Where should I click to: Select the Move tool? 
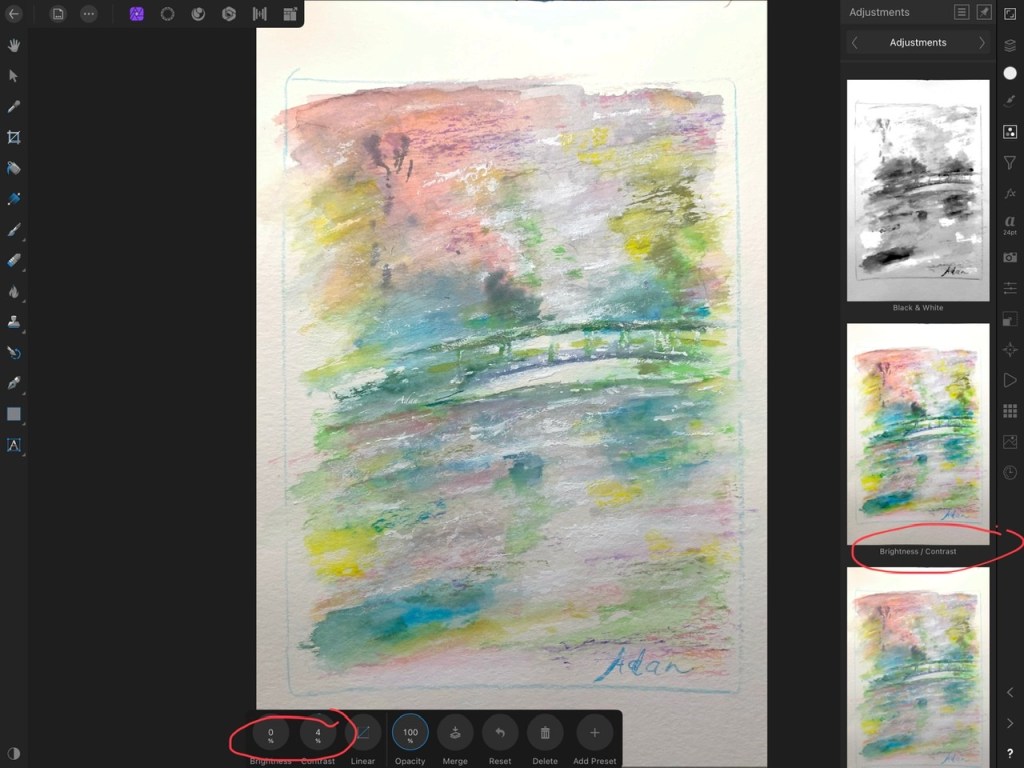[14, 75]
